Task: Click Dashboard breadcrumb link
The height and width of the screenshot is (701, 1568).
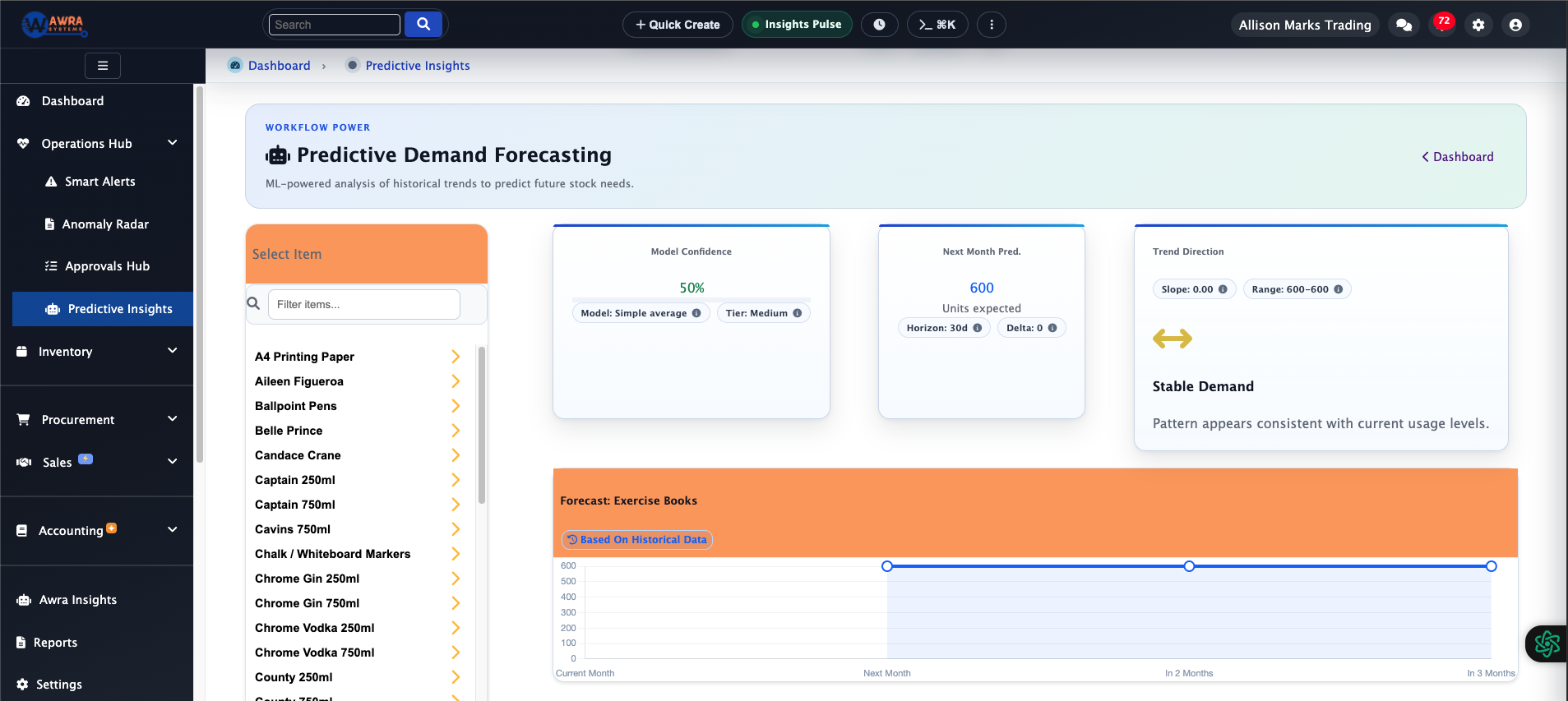Action: tap(279, 66)
